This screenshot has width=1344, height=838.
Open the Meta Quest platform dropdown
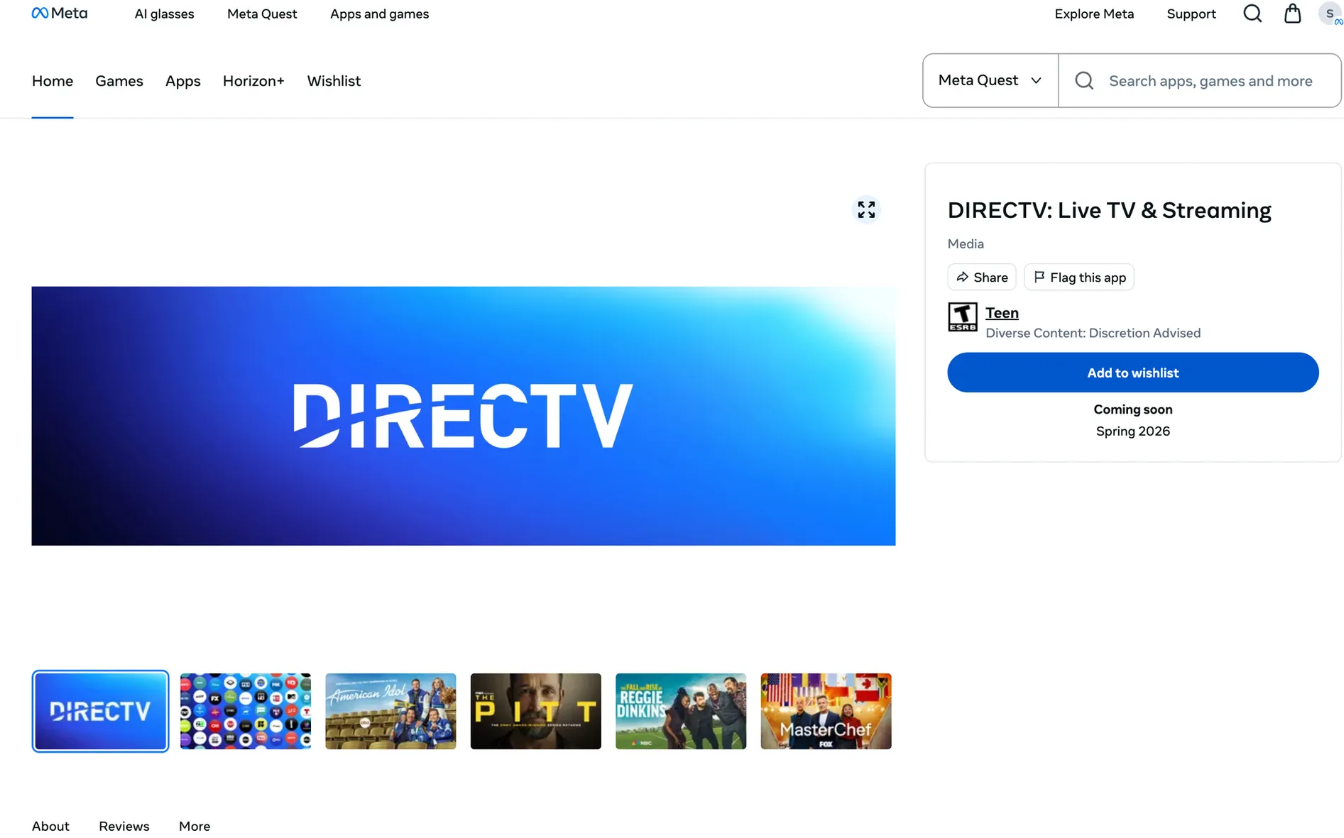click(x=990, y=80)
